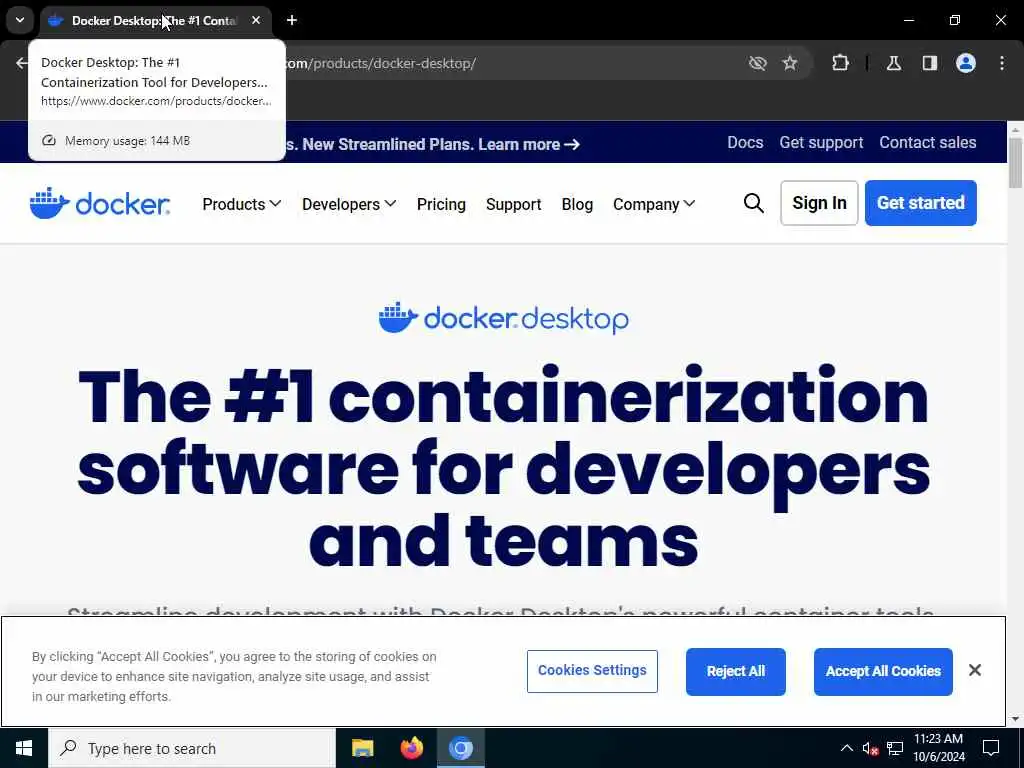Screen dimensions: 1024x768
Task: Click Accept All Cookies button
Action: tap(883, 671)
